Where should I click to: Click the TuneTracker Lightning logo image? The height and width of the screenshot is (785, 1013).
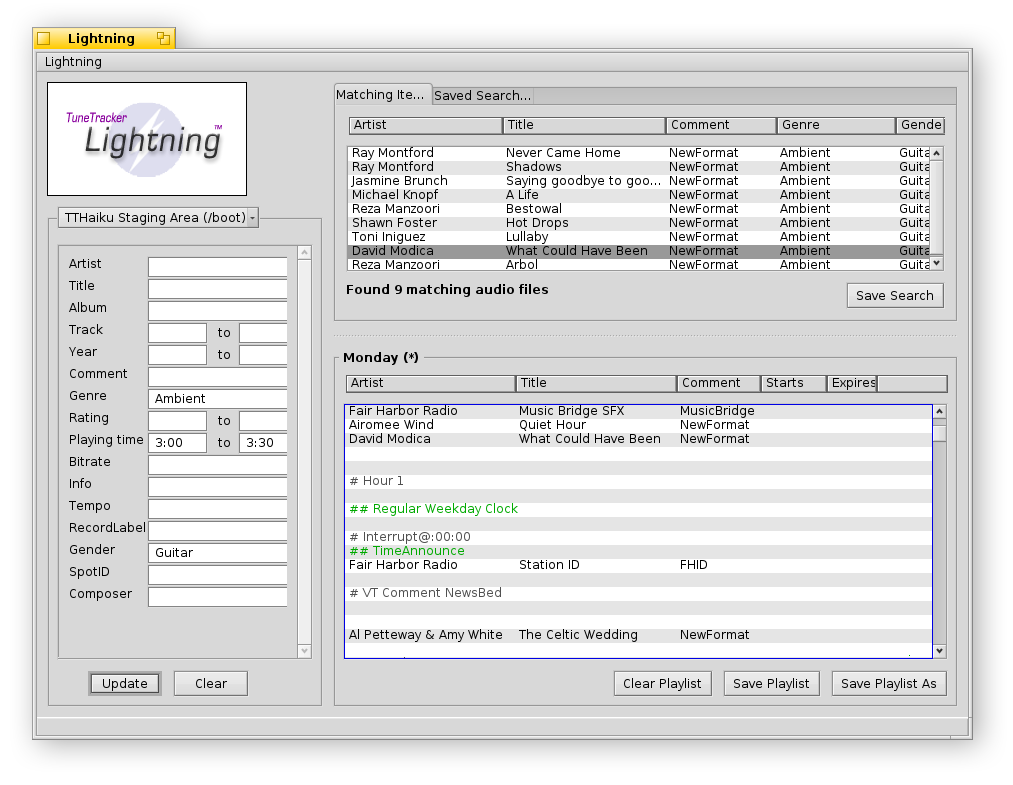click(x=147, y=139)
